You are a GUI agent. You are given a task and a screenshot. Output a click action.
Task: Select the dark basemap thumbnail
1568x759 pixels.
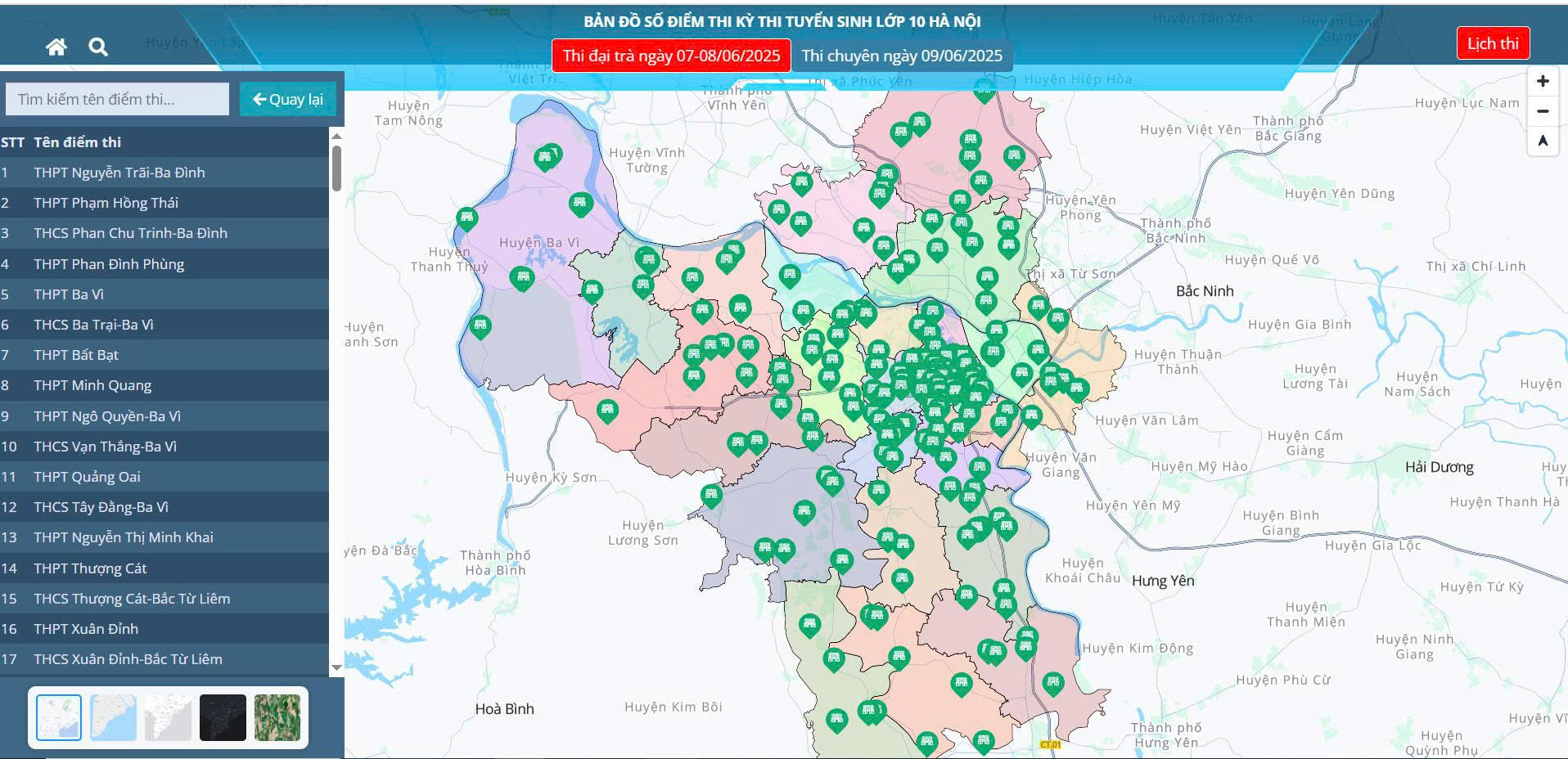(x=223, y=717)
